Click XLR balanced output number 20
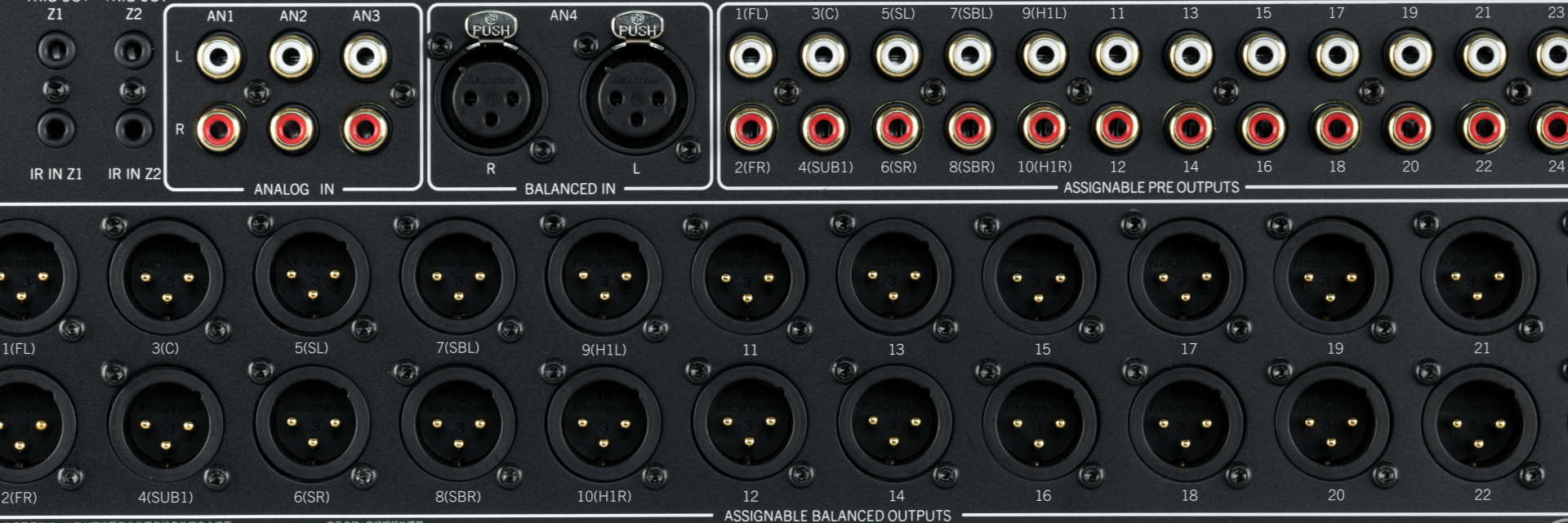Viewport: 1568px width, 523px height. point(1332,424)
